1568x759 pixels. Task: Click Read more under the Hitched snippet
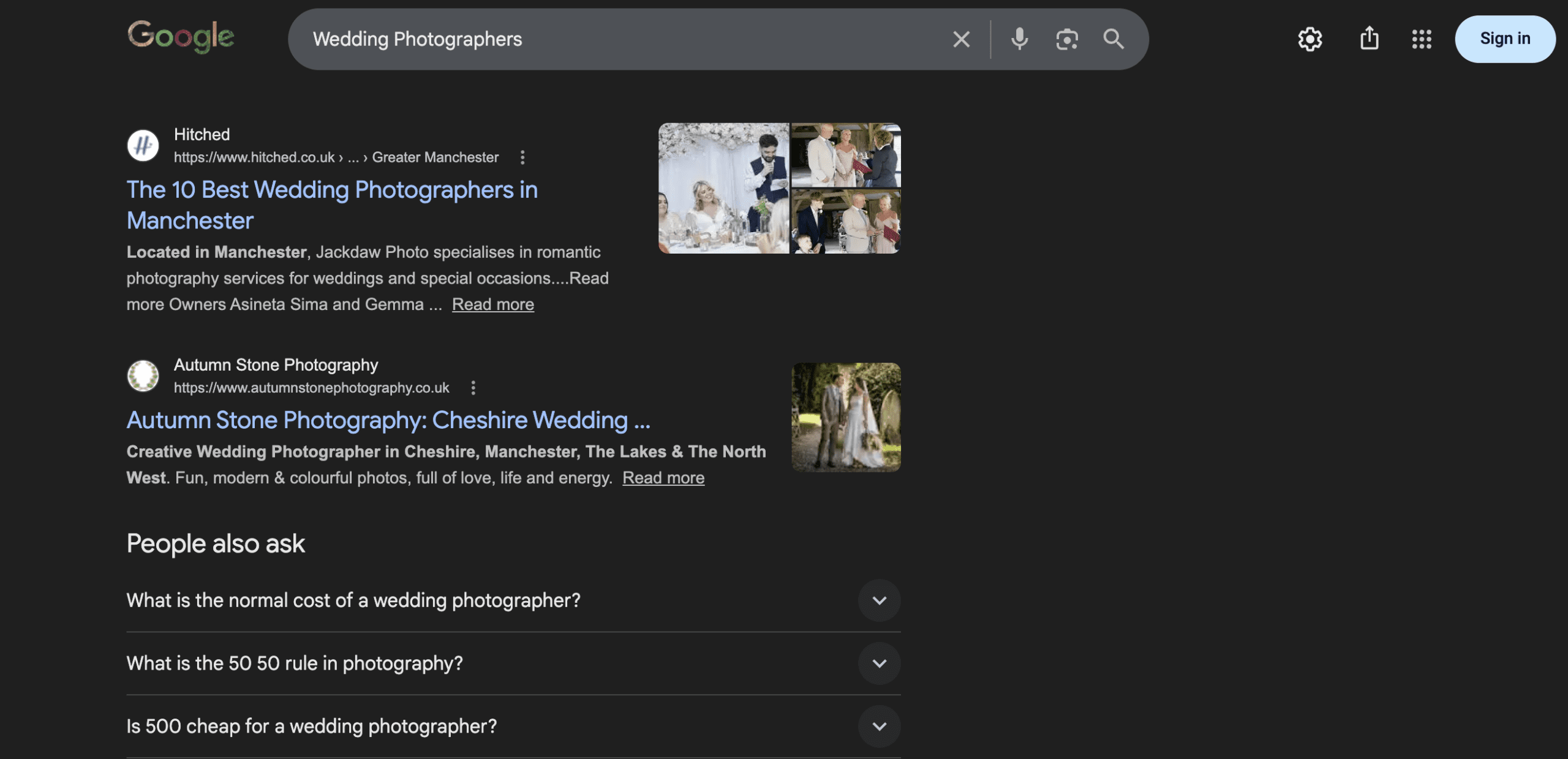point(492,304)
